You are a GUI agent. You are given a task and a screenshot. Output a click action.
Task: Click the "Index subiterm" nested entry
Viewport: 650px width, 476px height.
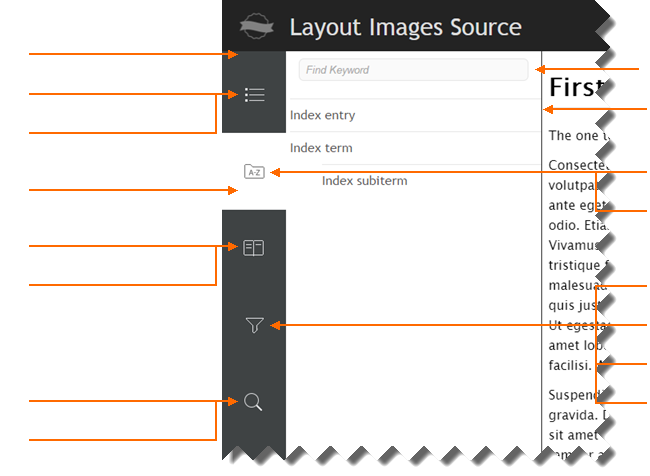364,181
